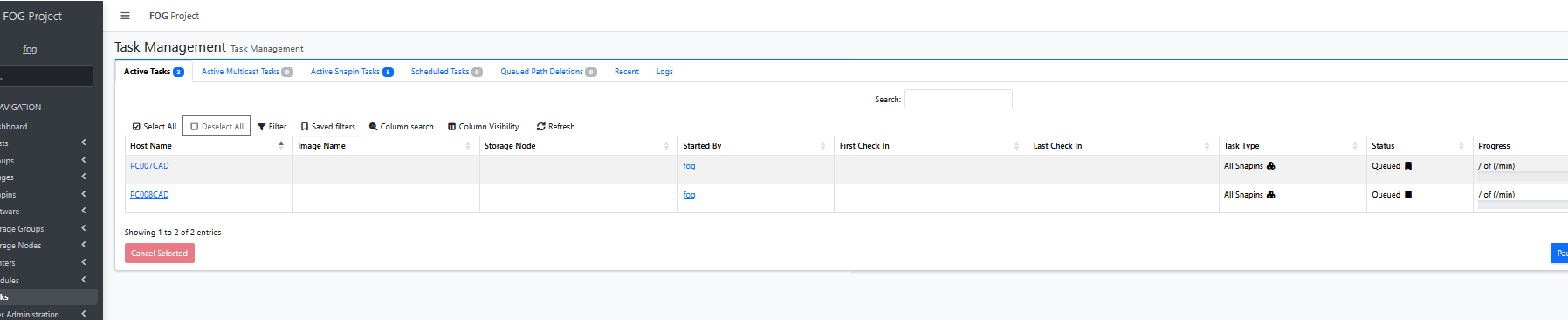The height and width of the screenshot is (320, 1568).
Task: Click Queued status text for PC007CAD
Action: (x=1386, y=166)
